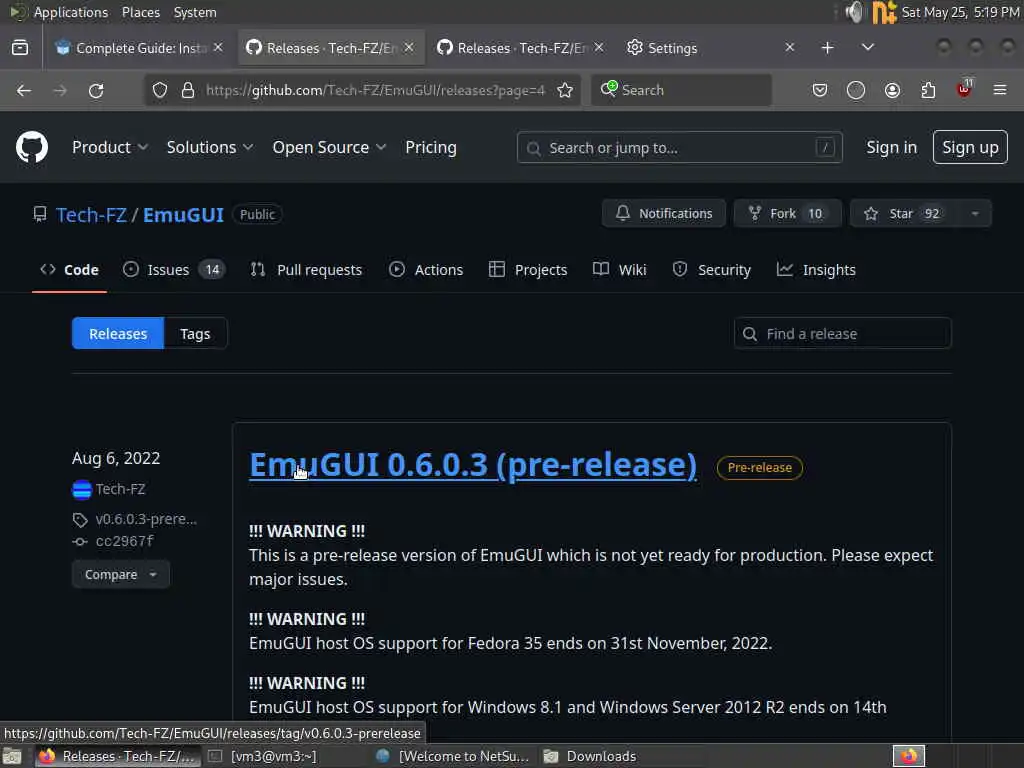The width and height of the screenshot is (1024, 768).
Task: Click the GitHub logo home icon
Action: coord(31,147)
